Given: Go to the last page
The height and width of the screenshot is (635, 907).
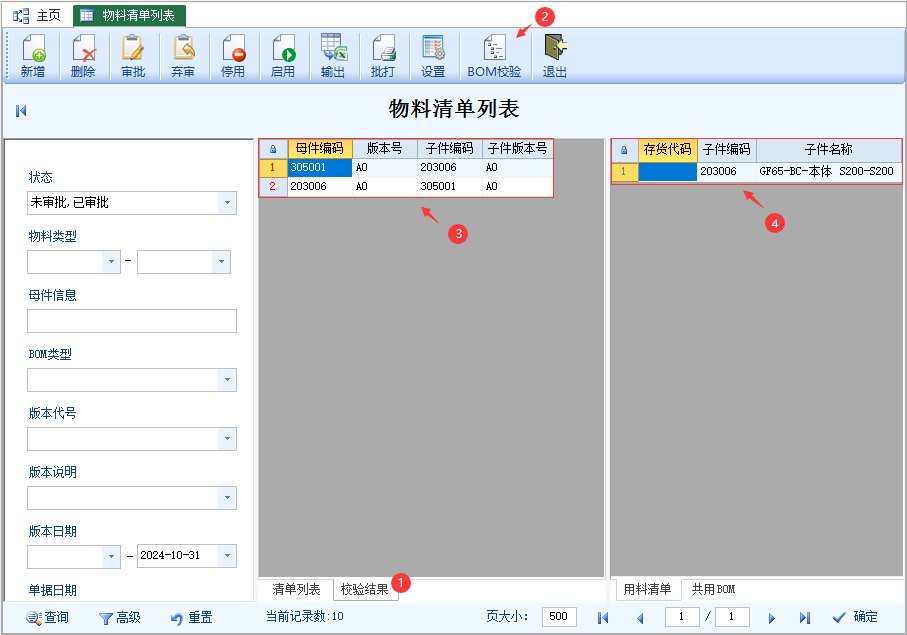Looking at the screenshot, I should pyautogui.click(x=805, y=618).
